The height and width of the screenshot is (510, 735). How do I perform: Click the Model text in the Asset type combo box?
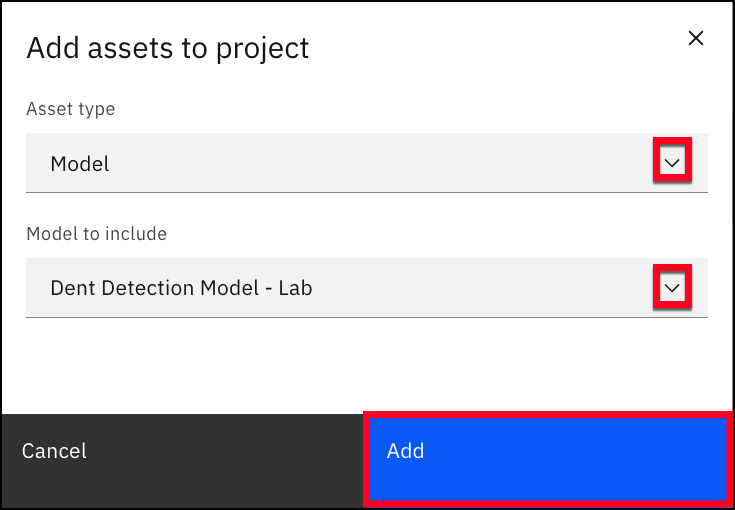pos(80,164)
